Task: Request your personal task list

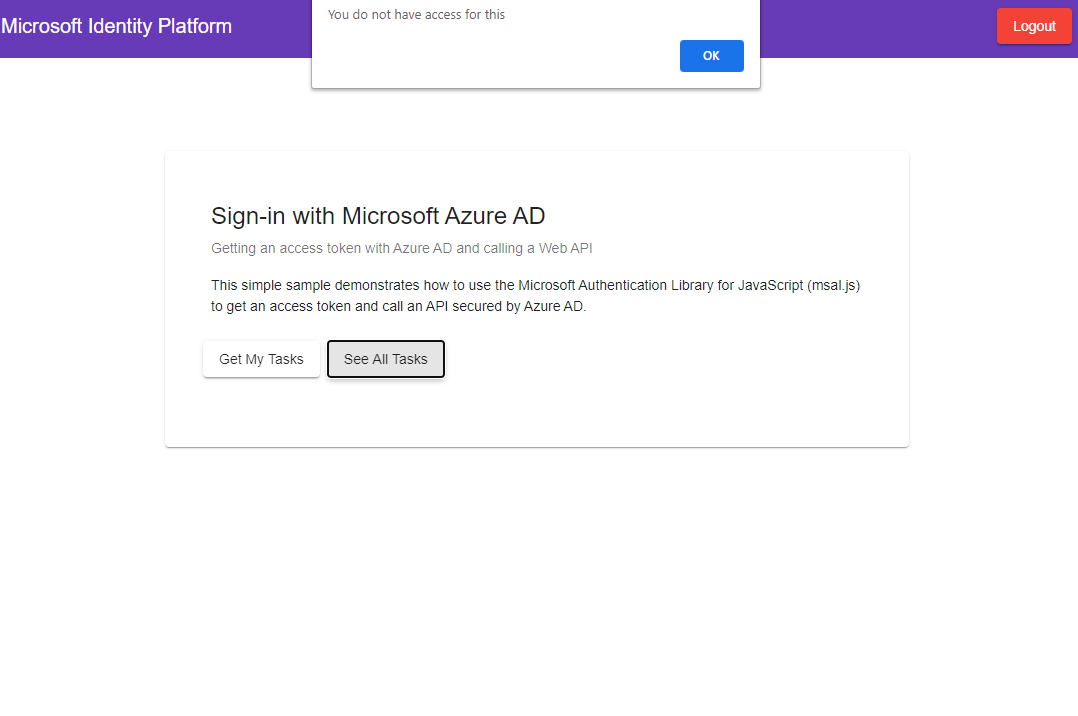Action: 261,358
